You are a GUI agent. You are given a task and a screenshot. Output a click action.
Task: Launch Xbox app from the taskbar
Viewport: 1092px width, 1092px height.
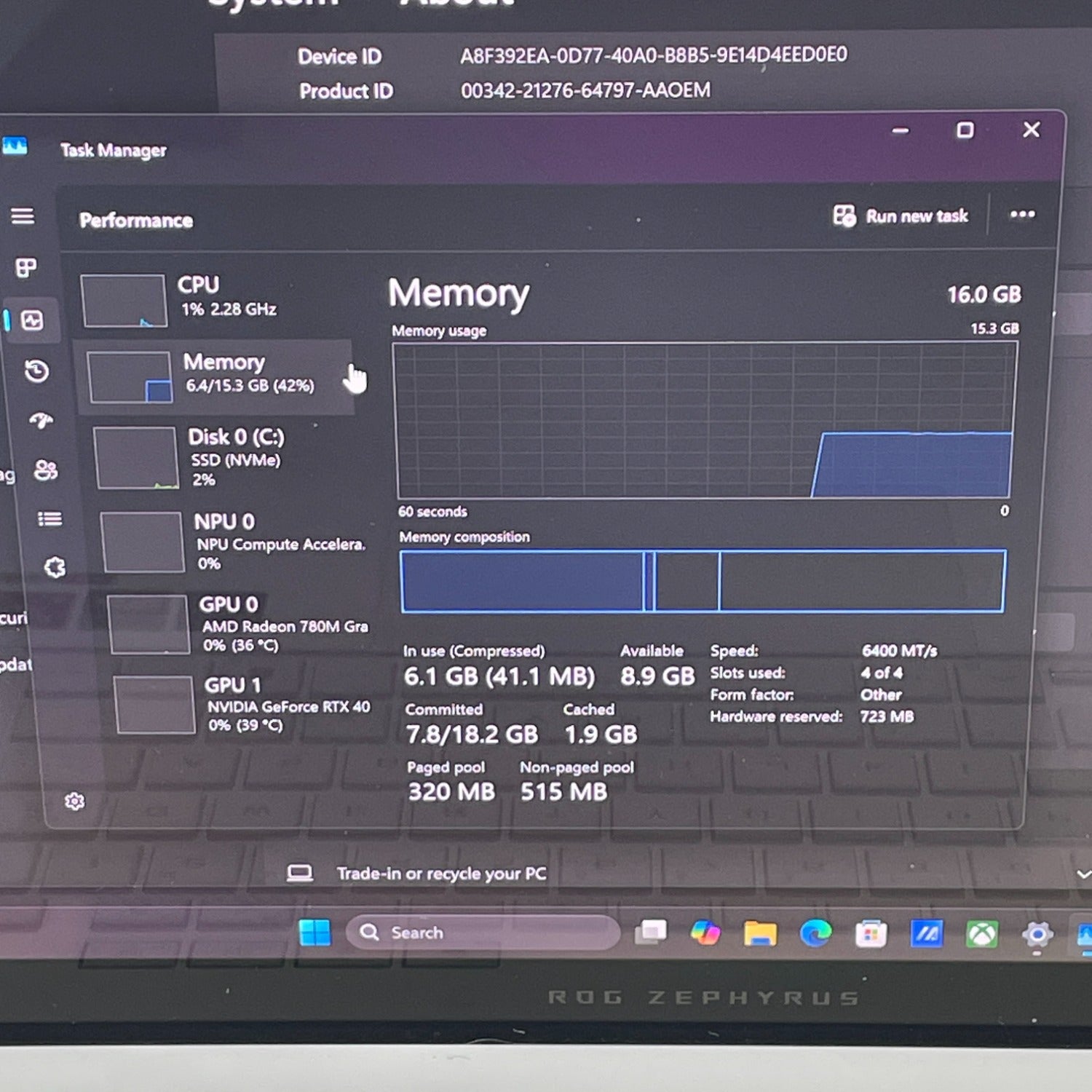click(x=981, y=934)
